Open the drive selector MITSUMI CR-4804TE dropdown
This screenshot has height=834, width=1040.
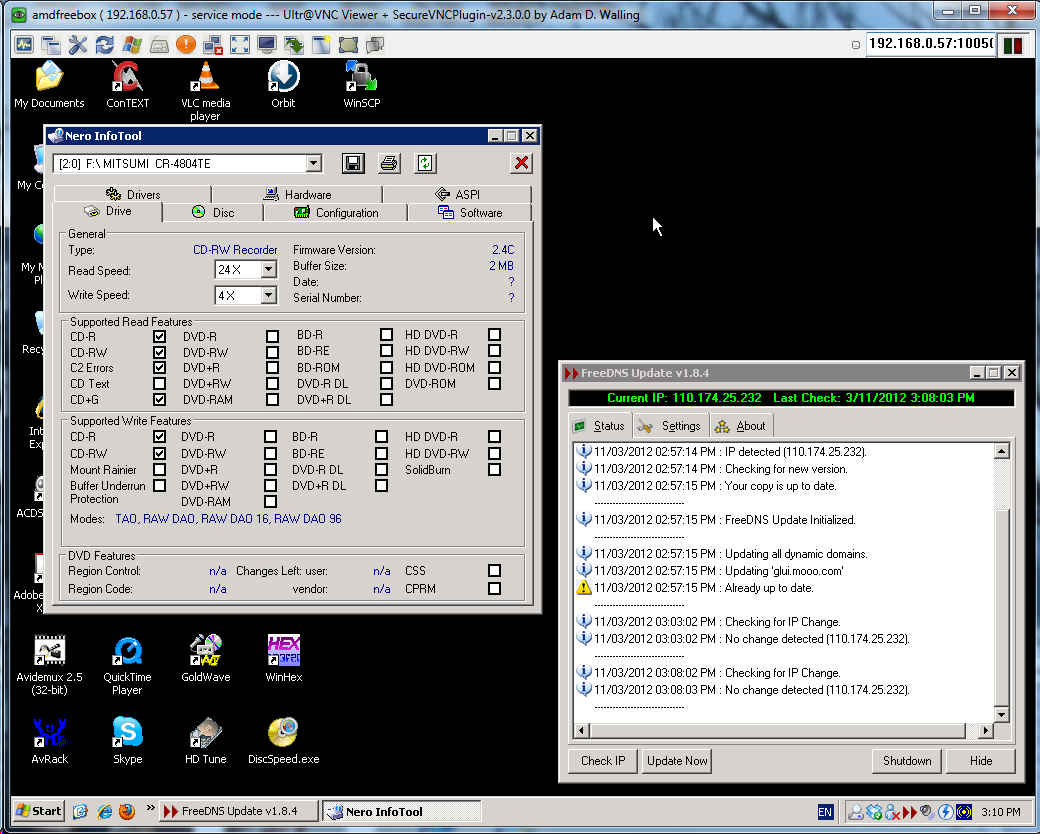(x=314, y=163)
